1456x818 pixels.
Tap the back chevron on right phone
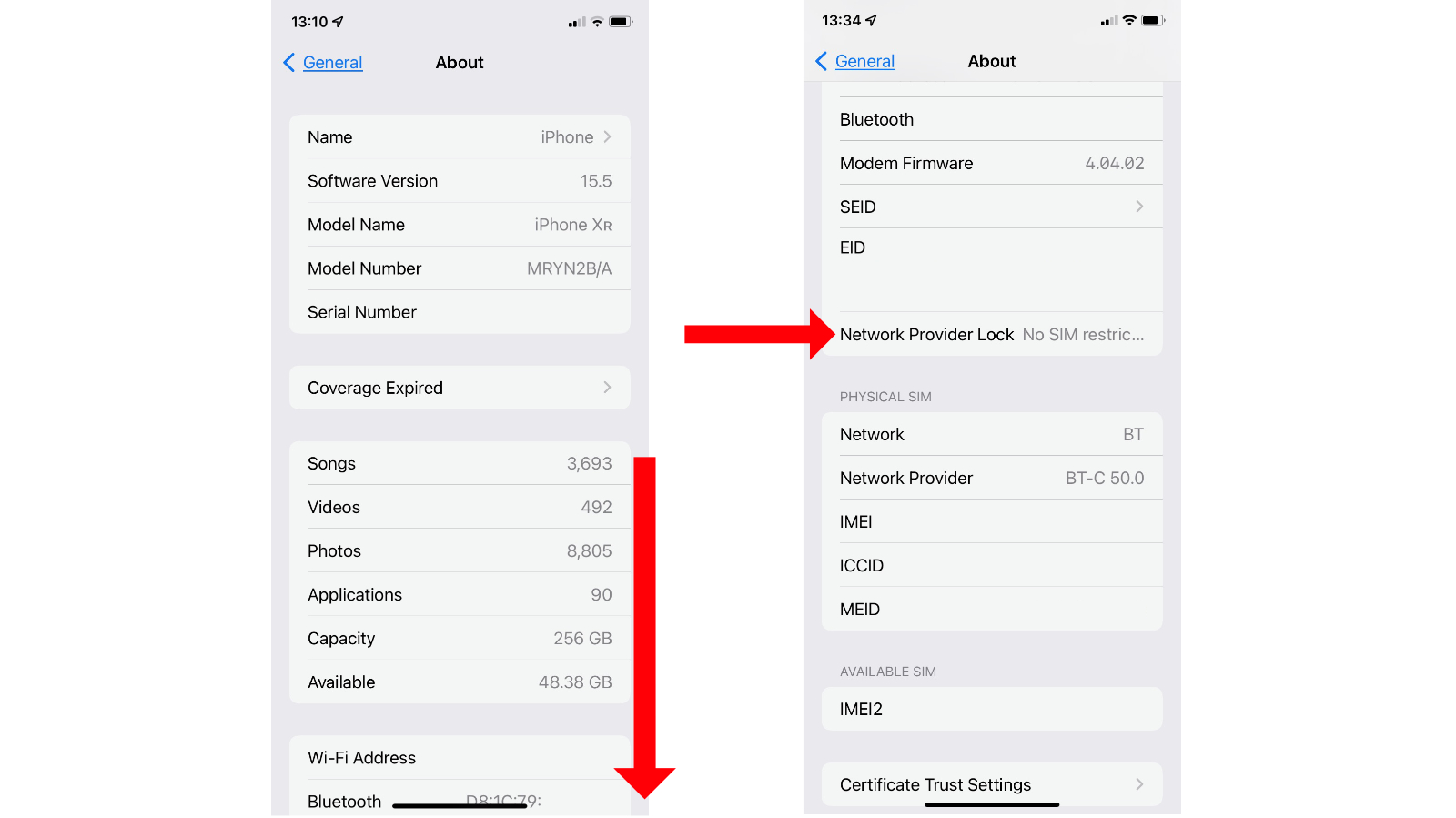(822, 61)
